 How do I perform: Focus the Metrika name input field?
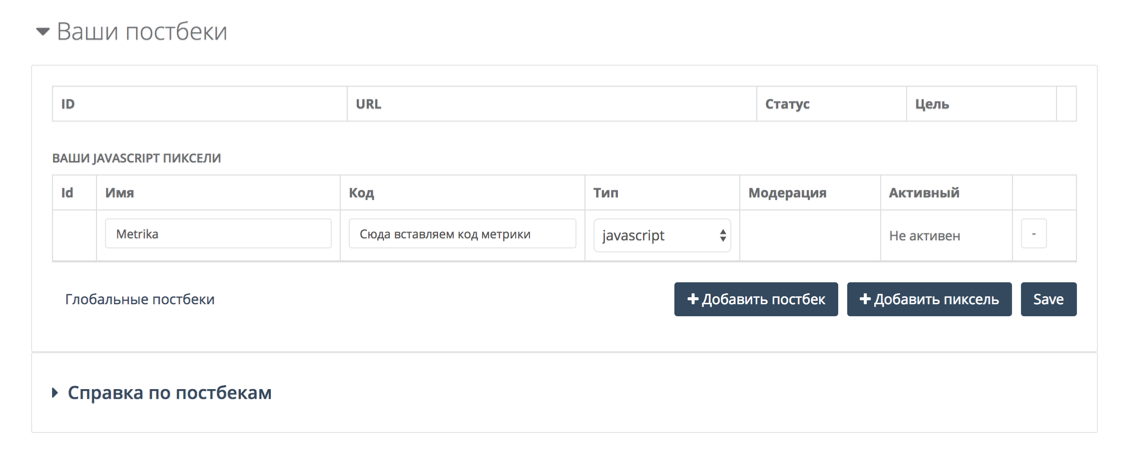(218, 234)
